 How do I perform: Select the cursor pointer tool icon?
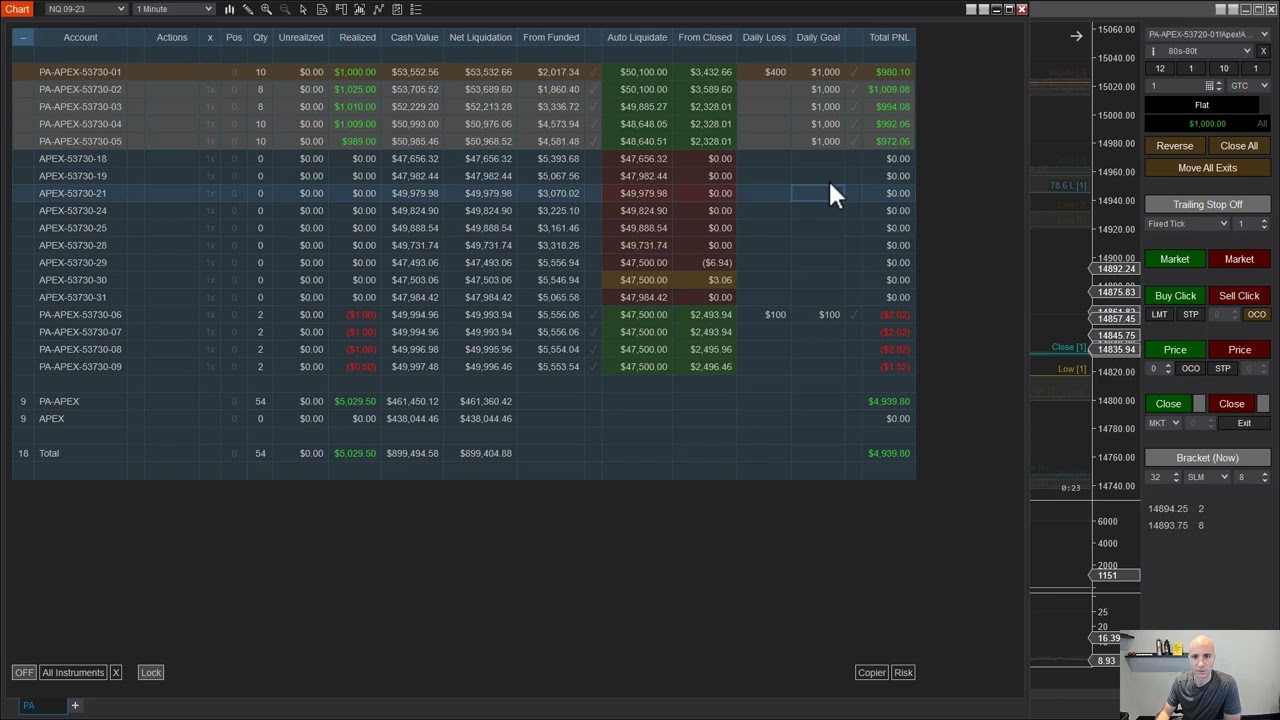(303, 9)
